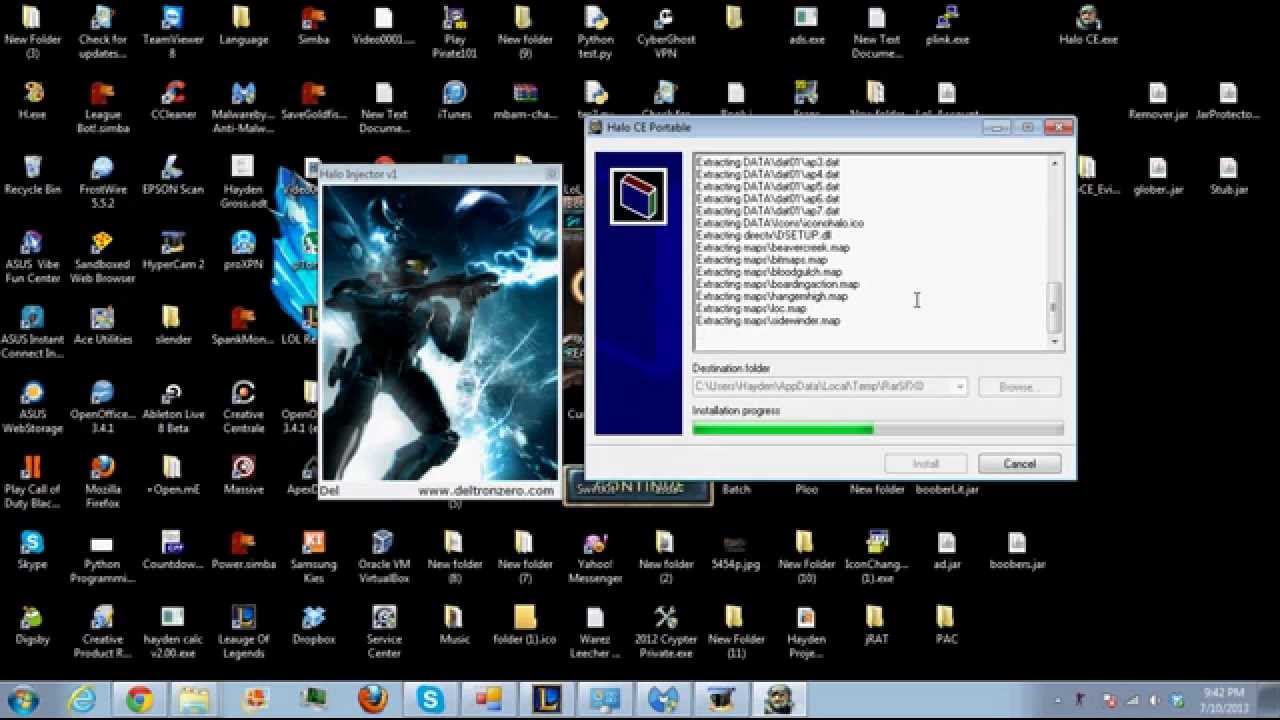Open the Windows Start menu
The image size is (1280, 720).
[23, 699]
